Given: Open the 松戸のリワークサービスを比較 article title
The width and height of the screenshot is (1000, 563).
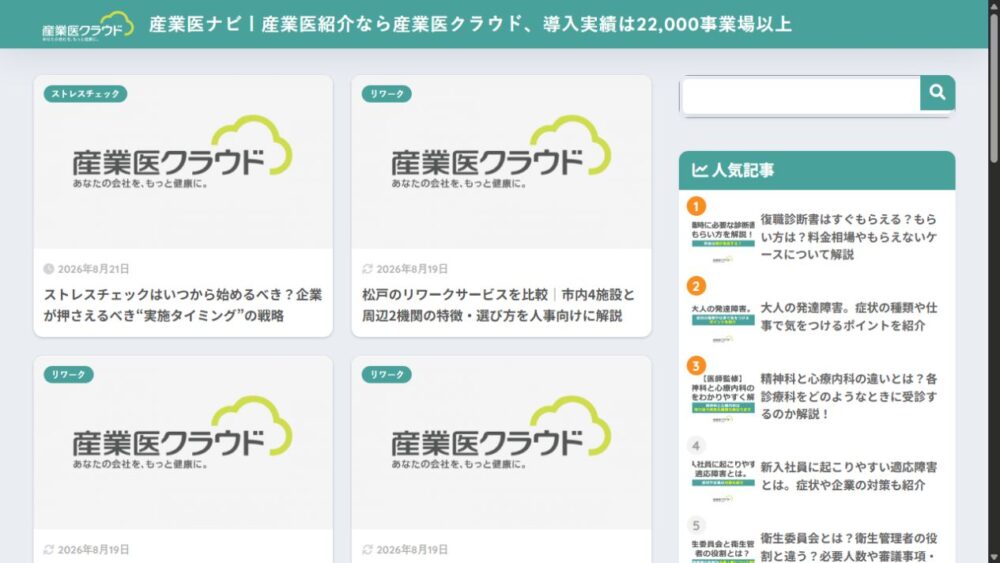Looking at the screenshot, I should coord(499,305).
